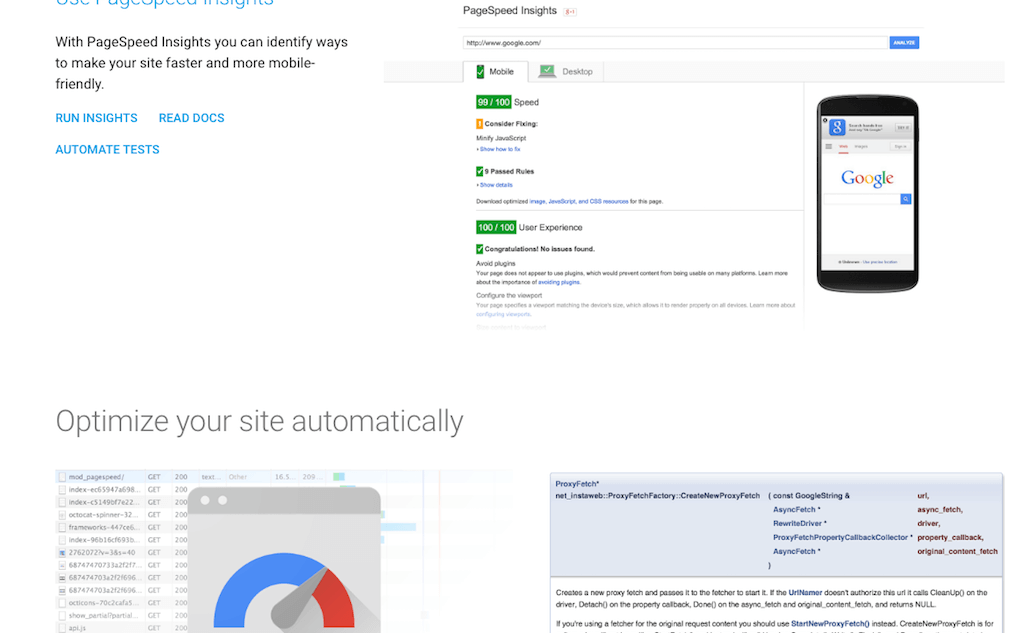This screenshot has height=633, width=1024.
Task: Click the 99/100 Speed score bar
Action: pos(493,102)
